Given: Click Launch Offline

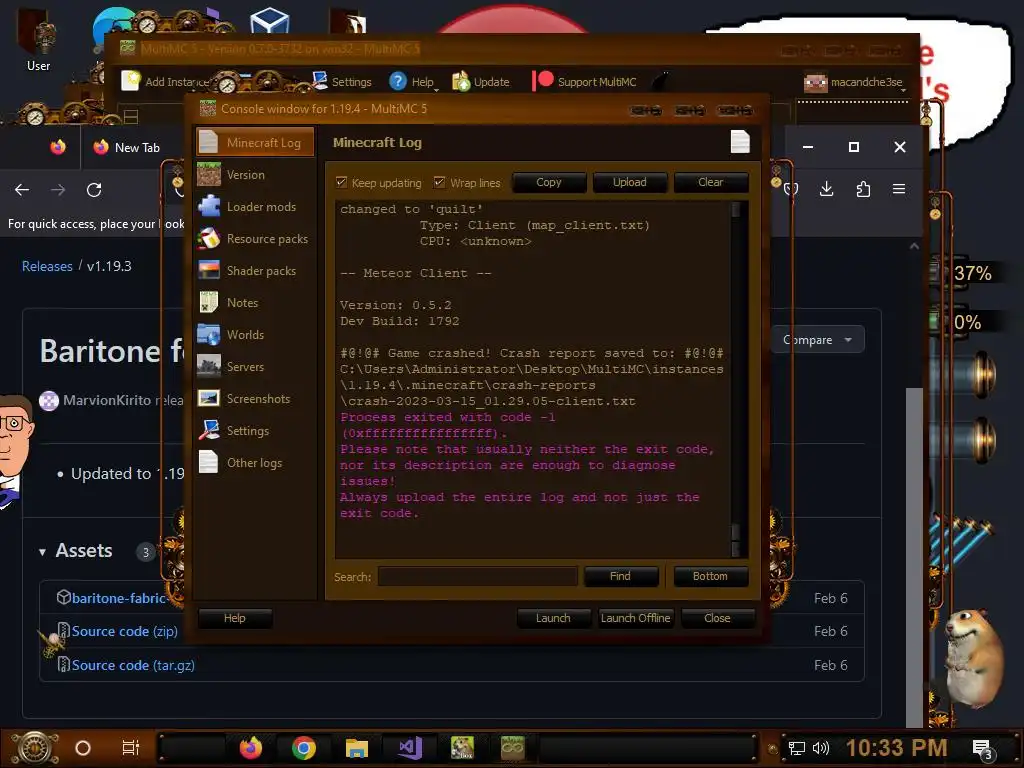Looking at the screenshot, I should 635,618.
